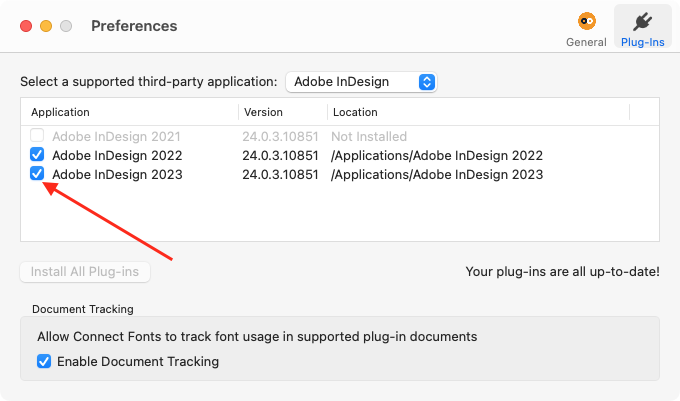The height and width of the screenshot is (401, 680).
Task: Click the green zoom window button
Action: click(x=66, y=26)
